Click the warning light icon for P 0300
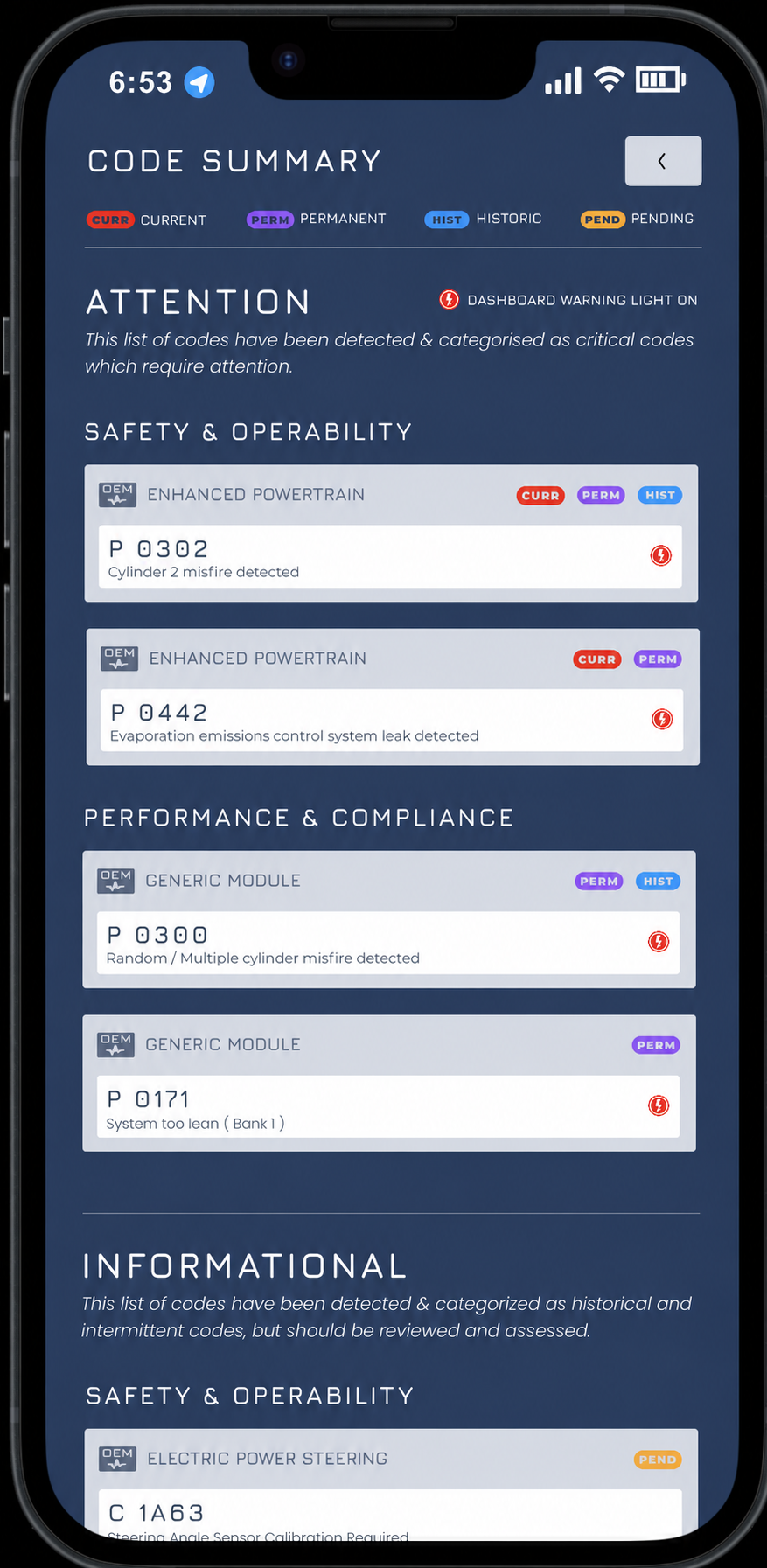The width and height of the screenshot is (767, 1568). [x=659, y=942]
